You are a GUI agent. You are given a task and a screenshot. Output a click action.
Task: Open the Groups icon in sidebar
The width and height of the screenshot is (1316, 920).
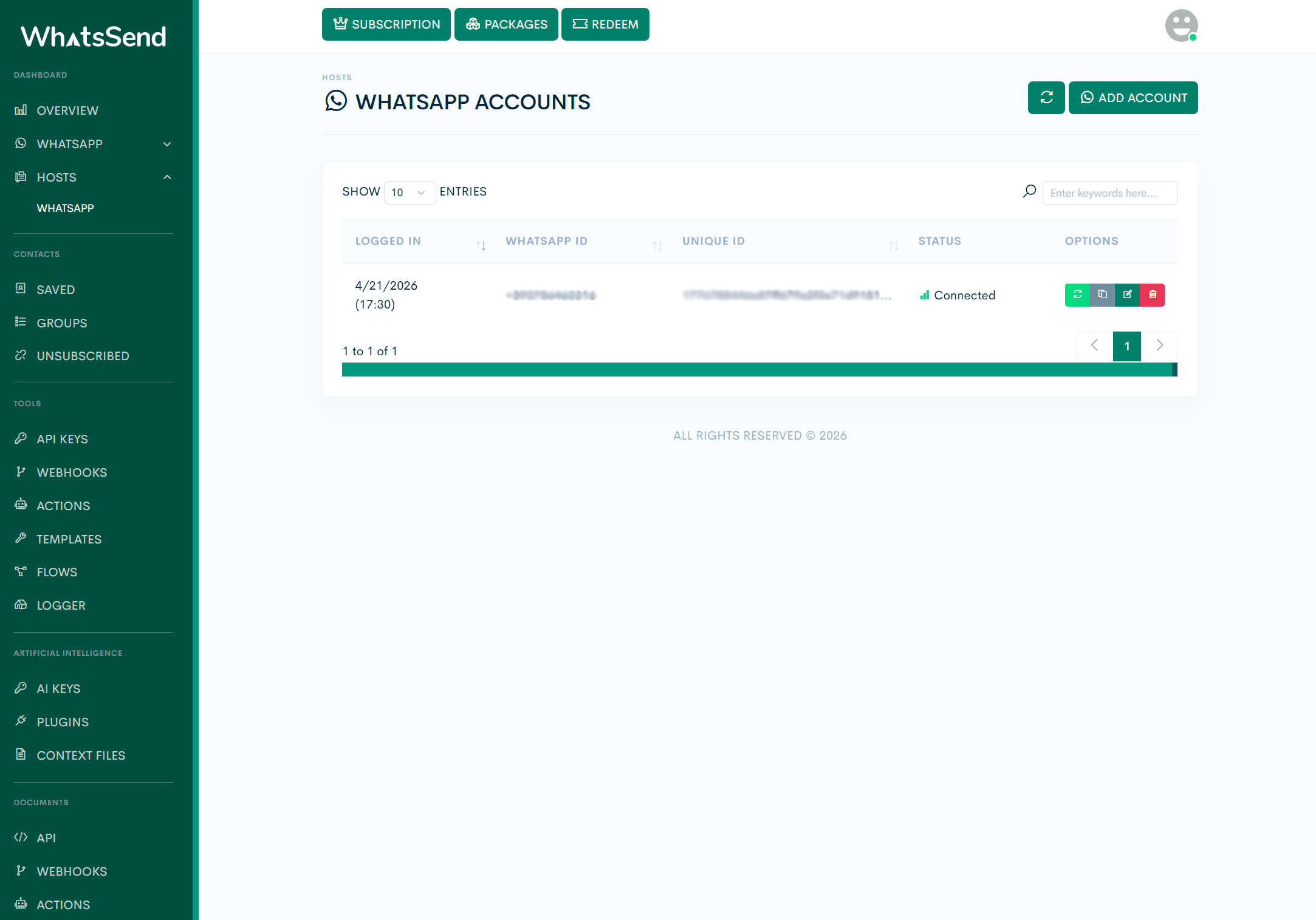tap(21, 322)
